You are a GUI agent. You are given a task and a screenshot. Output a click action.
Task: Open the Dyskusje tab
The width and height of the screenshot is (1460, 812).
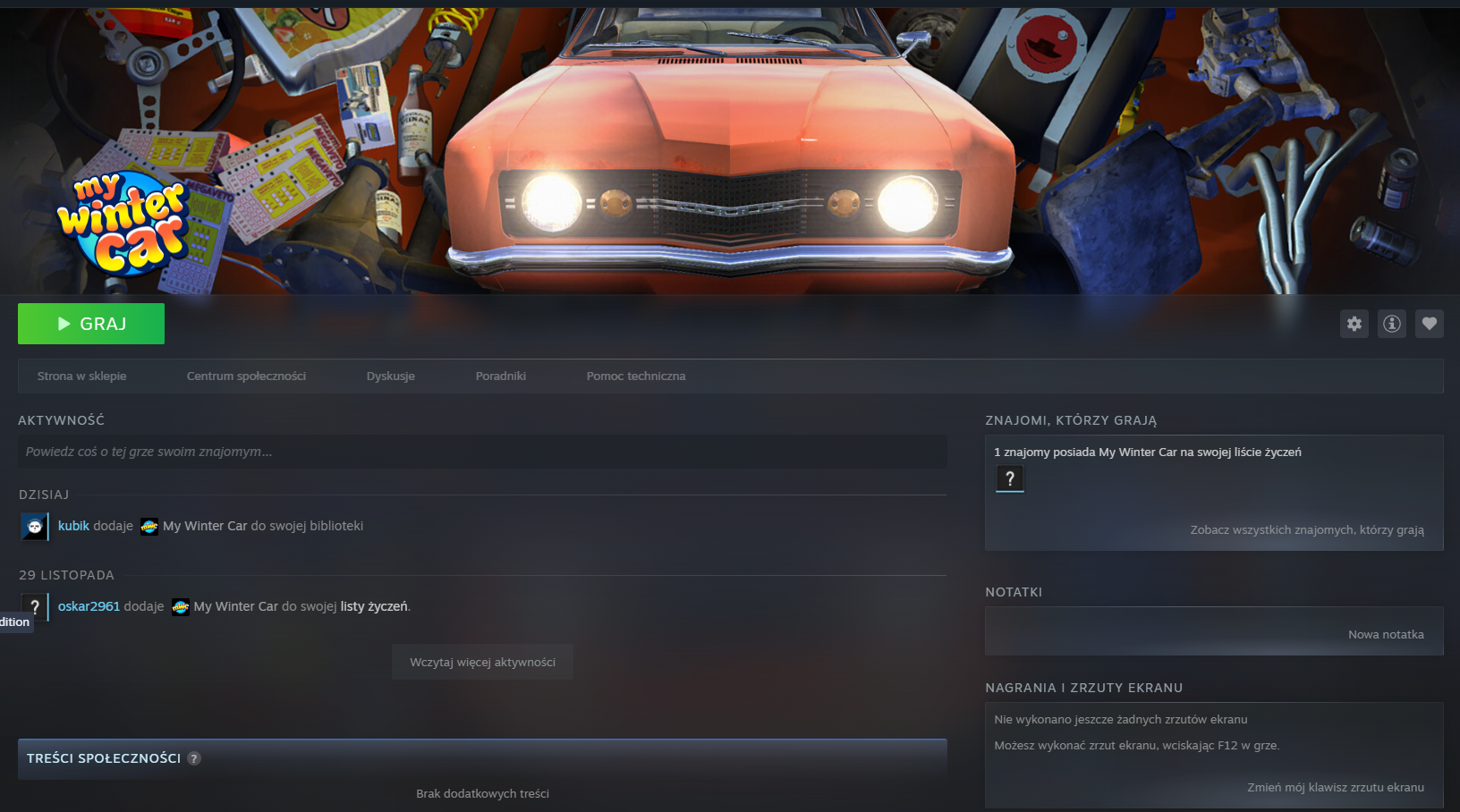391,376
